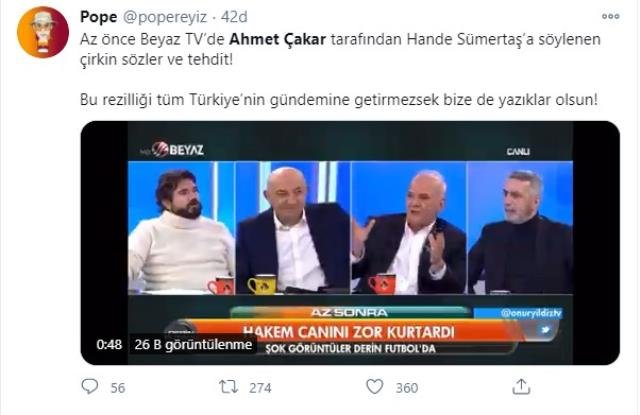Click the bold Ahmet Çakar text
Screen dimensions: 640x415
(x=278, y=40)
